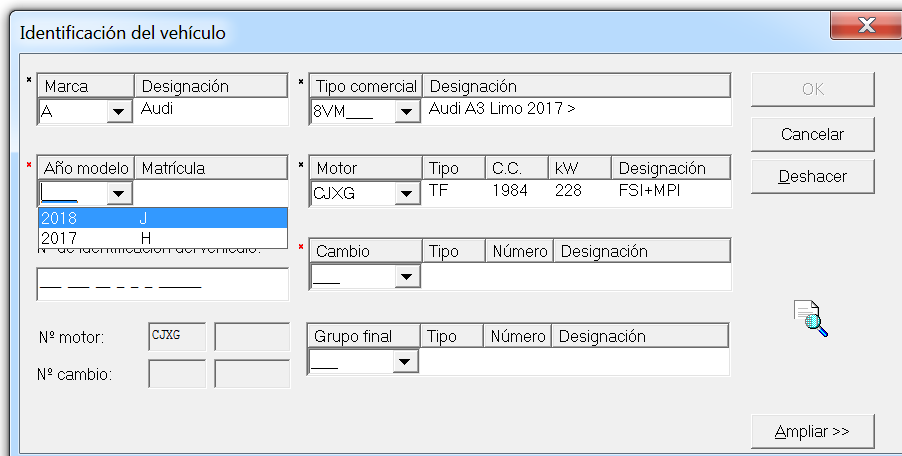Click the Matrícula column header
This screenshot has height=456, width=902.
point(211,168)
